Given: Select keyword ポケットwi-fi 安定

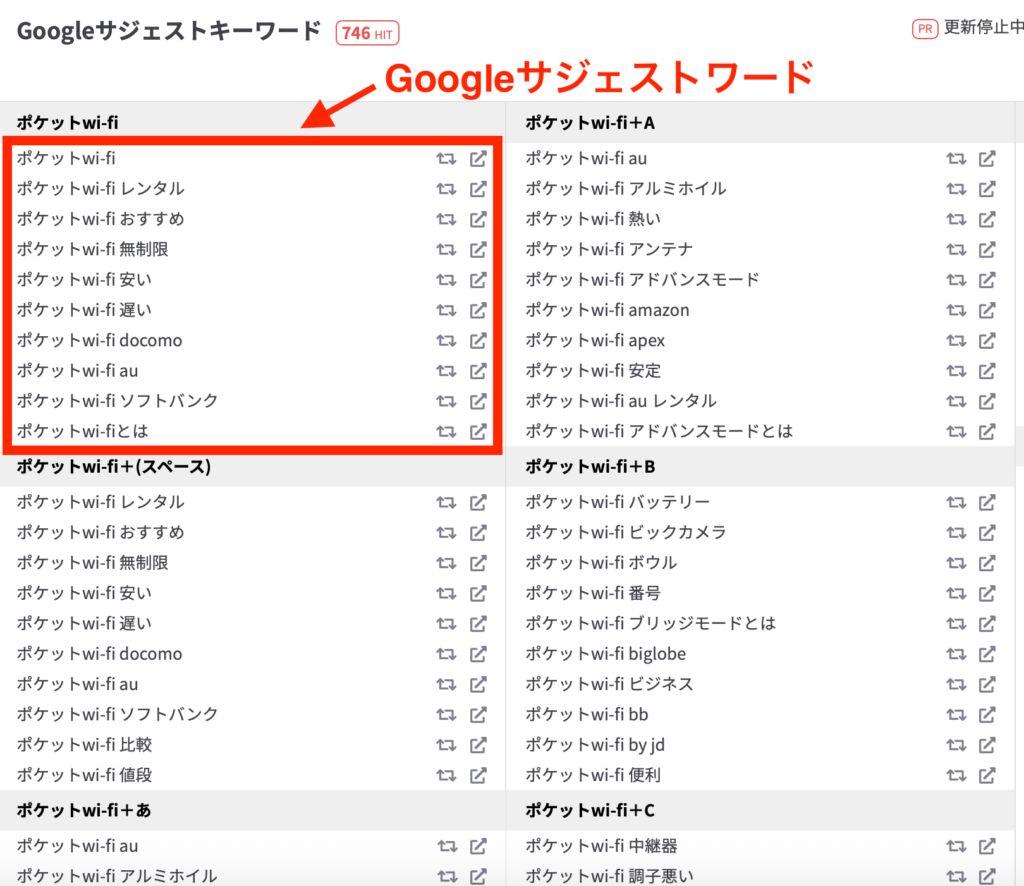Looking at the screenshot, I should pyautogui.click(x=593, y=370).
